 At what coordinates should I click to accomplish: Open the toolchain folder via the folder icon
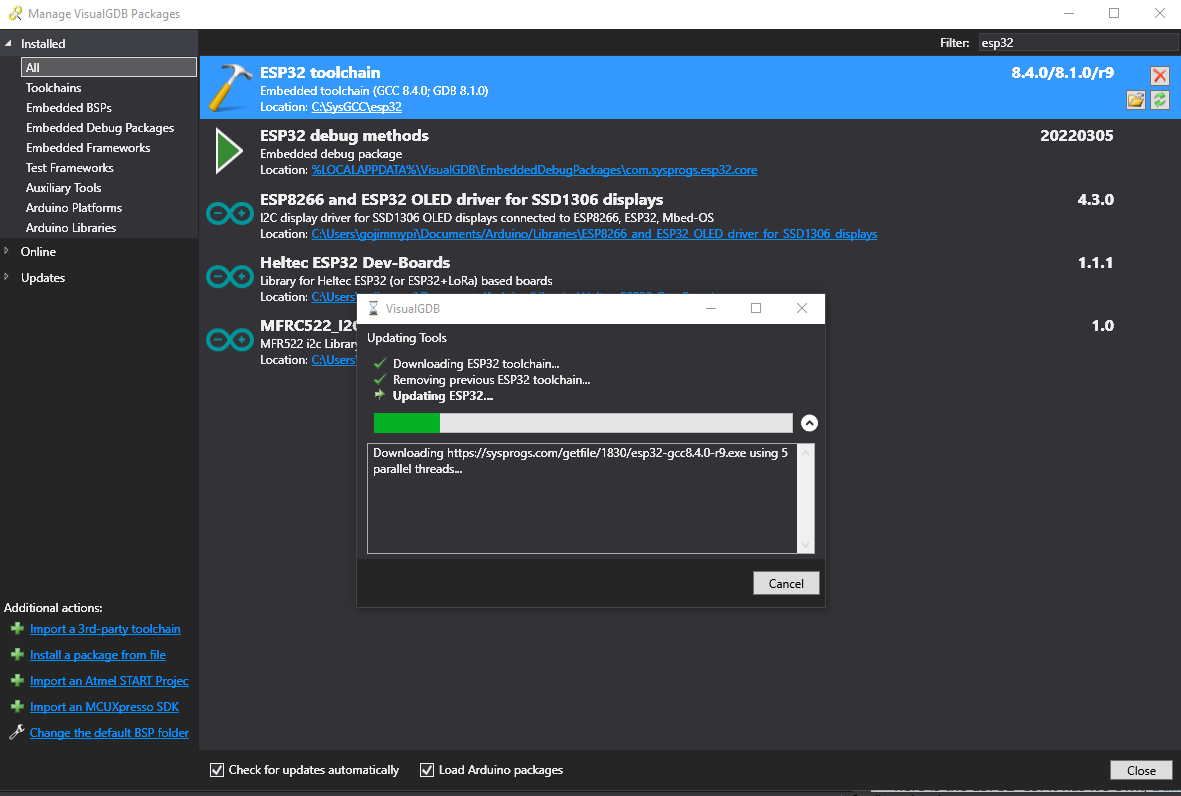coord(1135,99)
